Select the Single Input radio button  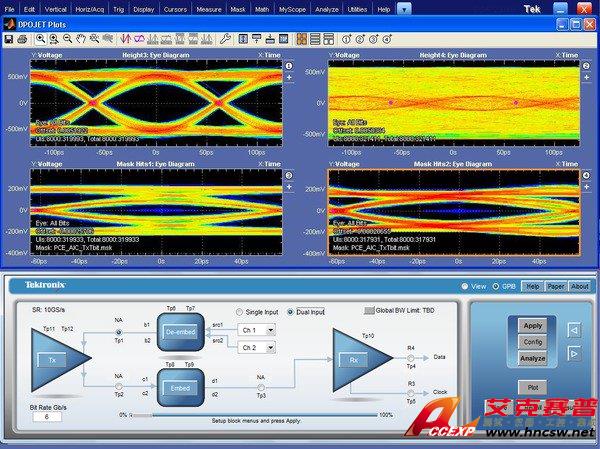240,311
